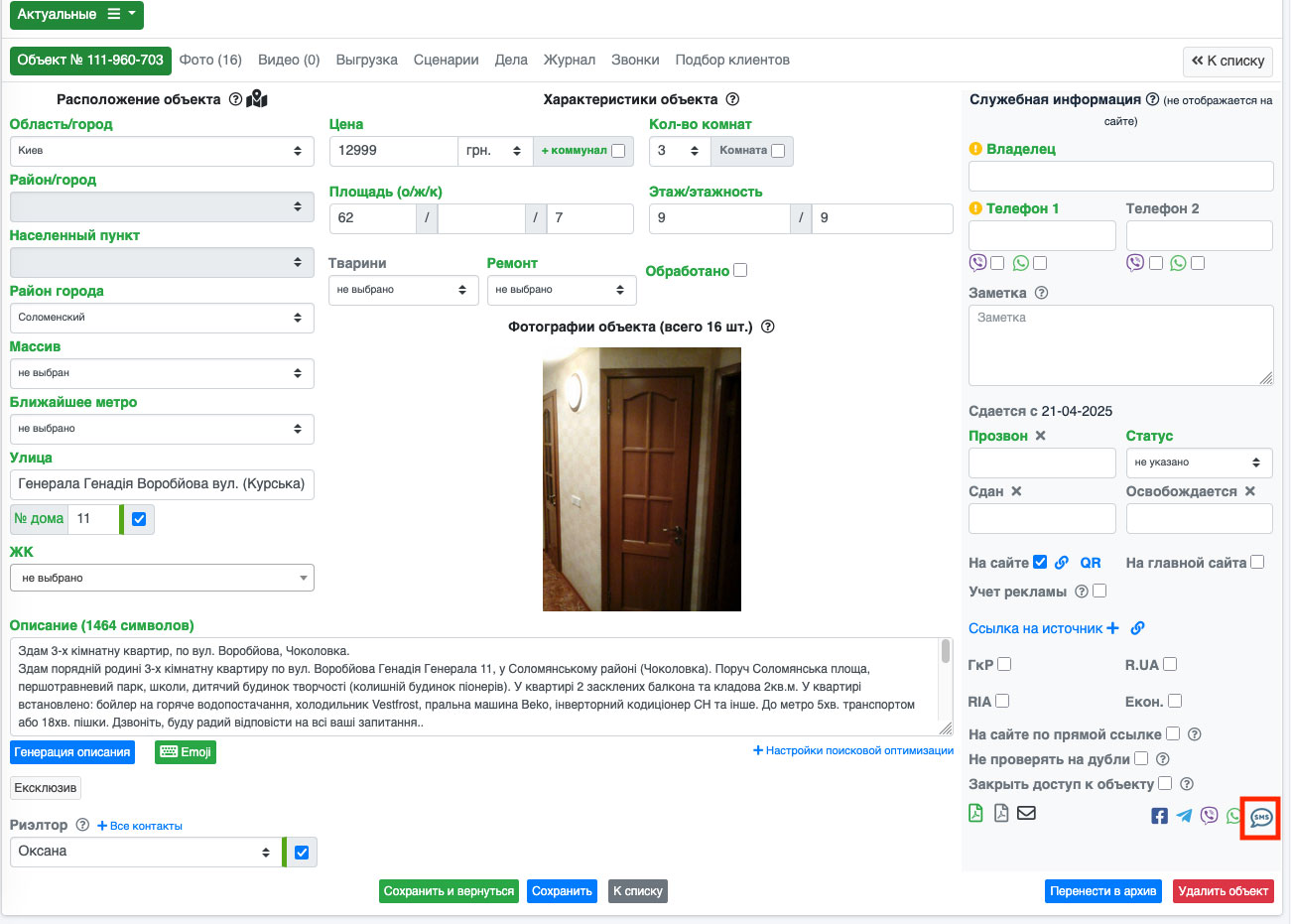Click the QR code link
Screen dimensions: 1291x924
(x=1090, y=563)
